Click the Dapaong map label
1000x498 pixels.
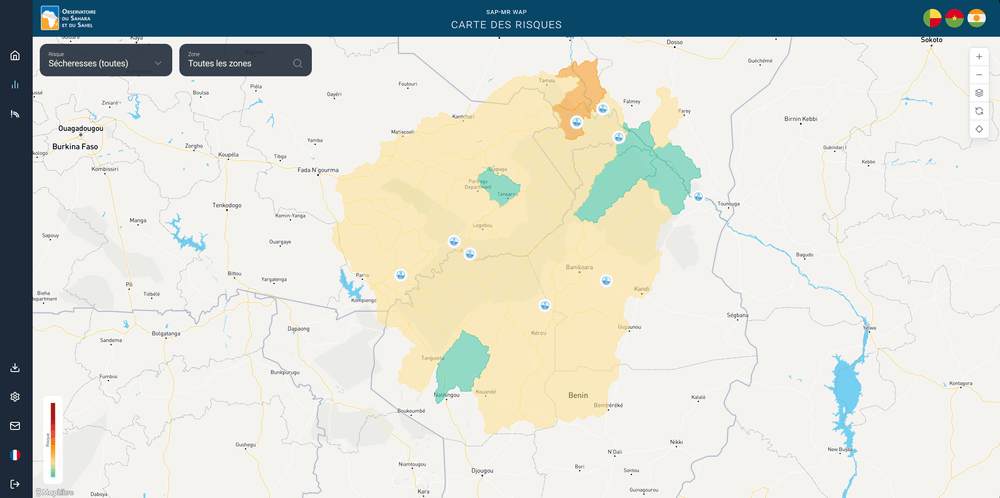[x=298, y=329]
